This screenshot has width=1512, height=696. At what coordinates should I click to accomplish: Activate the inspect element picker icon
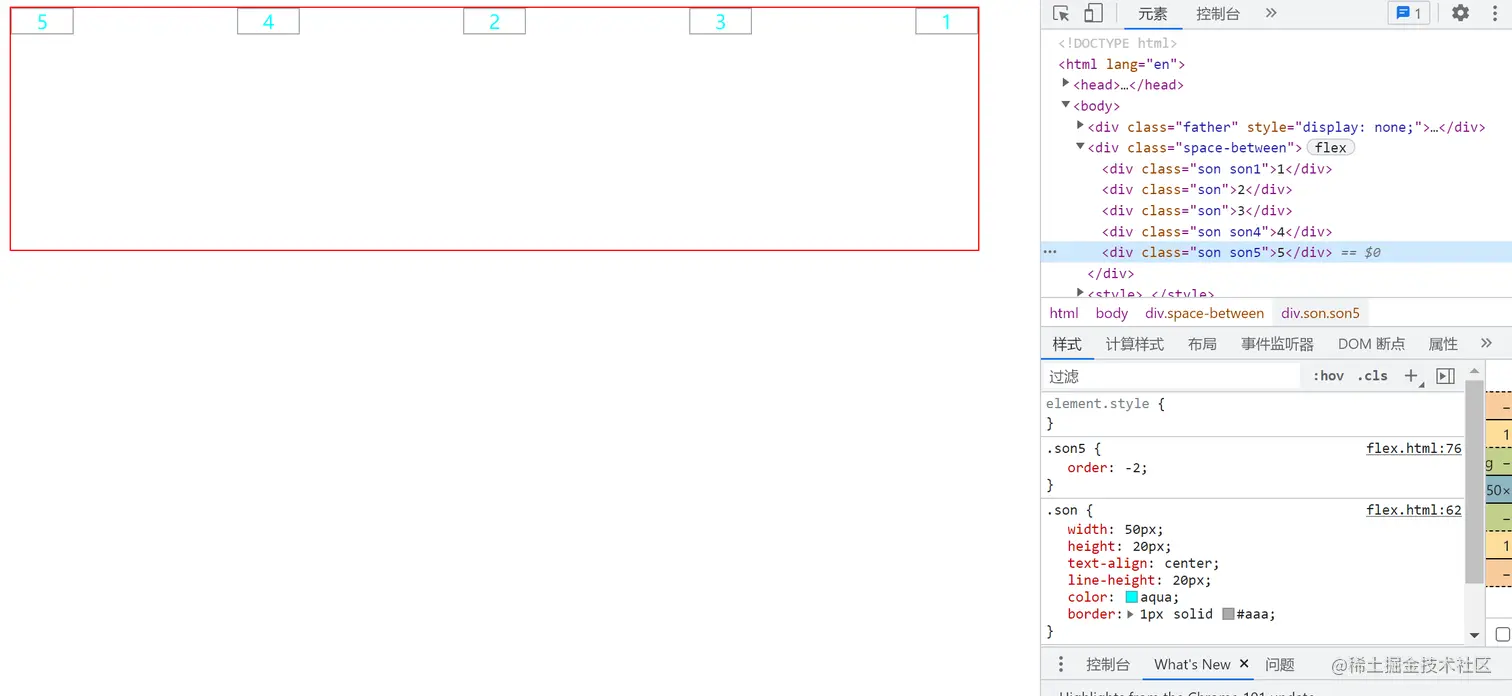coord(1062,13)
